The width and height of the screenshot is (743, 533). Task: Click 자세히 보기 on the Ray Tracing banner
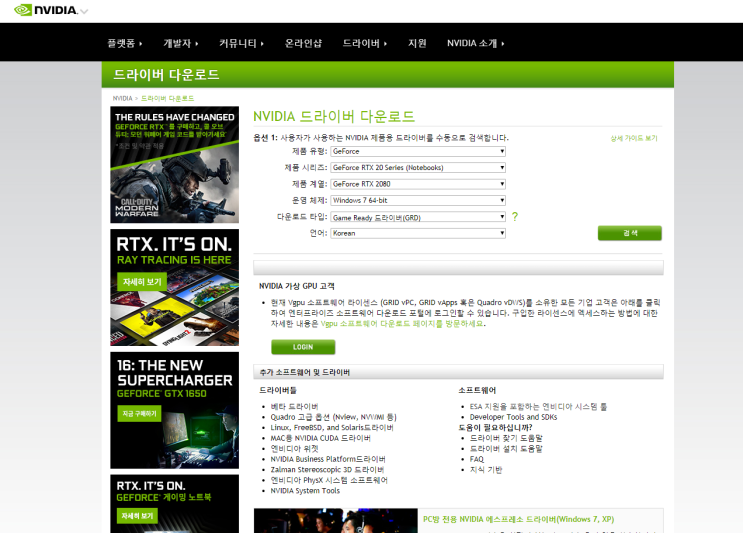click(142, 281)
